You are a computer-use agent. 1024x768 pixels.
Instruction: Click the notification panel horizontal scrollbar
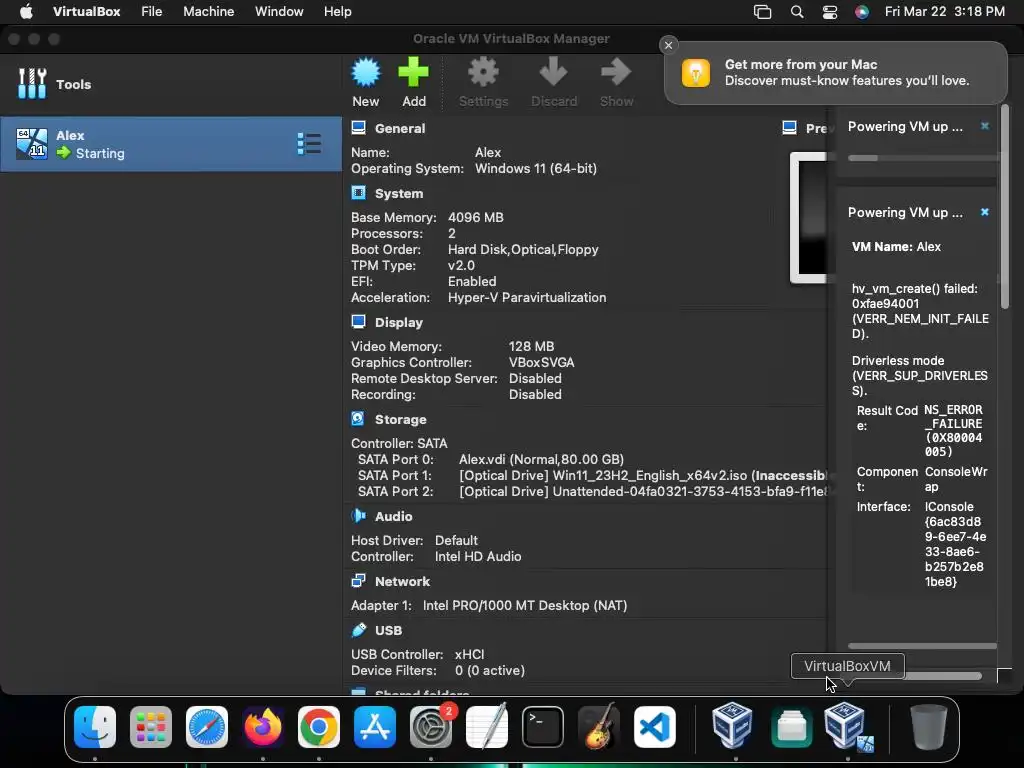click(x=922, y=647)
